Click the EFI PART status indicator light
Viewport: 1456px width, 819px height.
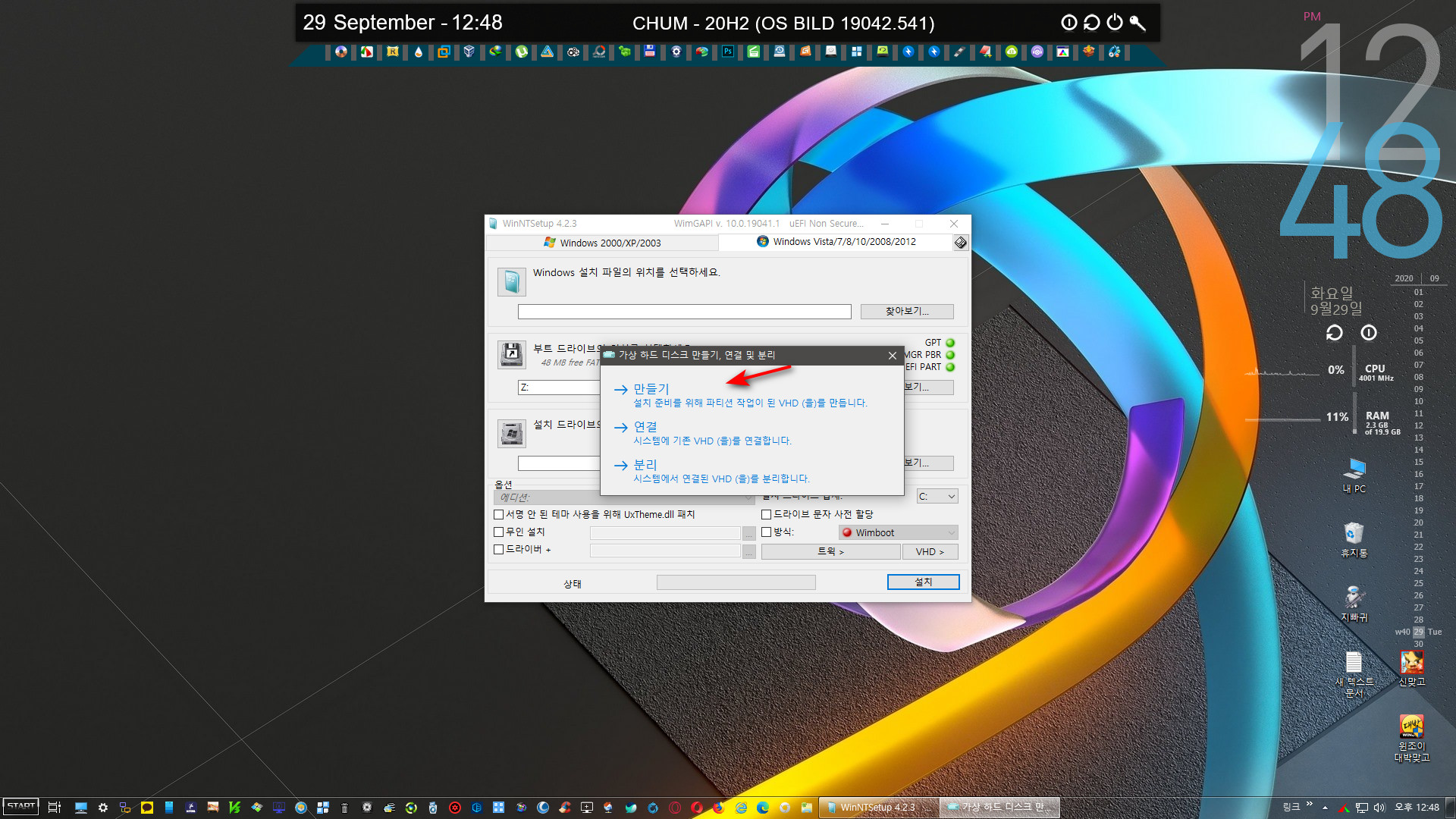point(950,367)
